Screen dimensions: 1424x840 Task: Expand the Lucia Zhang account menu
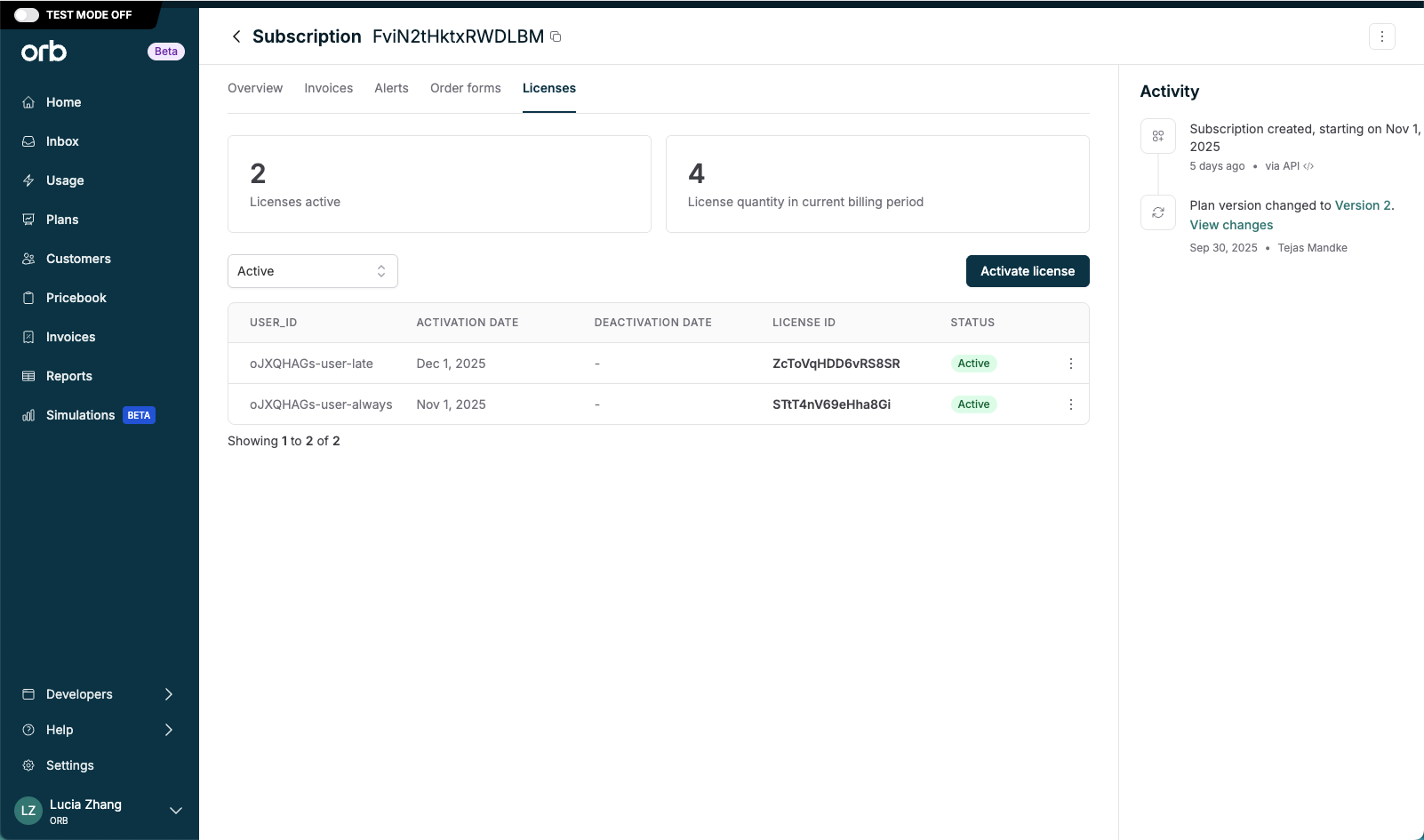[176, 811]
